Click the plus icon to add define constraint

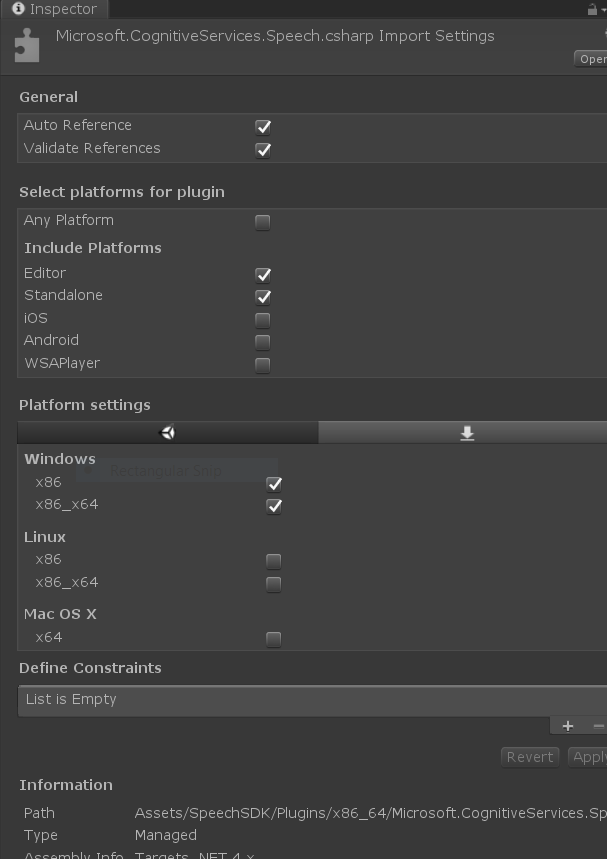(x=567, y=725)
